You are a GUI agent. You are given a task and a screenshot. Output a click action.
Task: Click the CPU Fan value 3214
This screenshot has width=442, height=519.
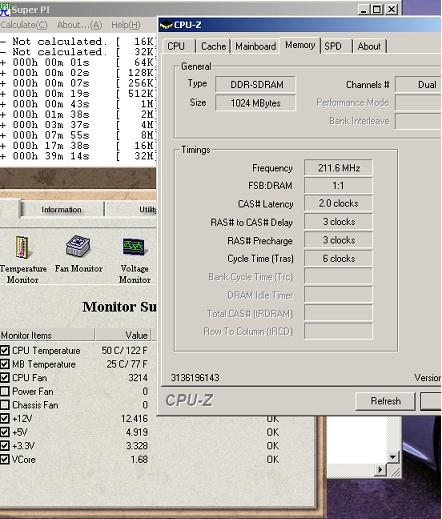coord(138,378)
